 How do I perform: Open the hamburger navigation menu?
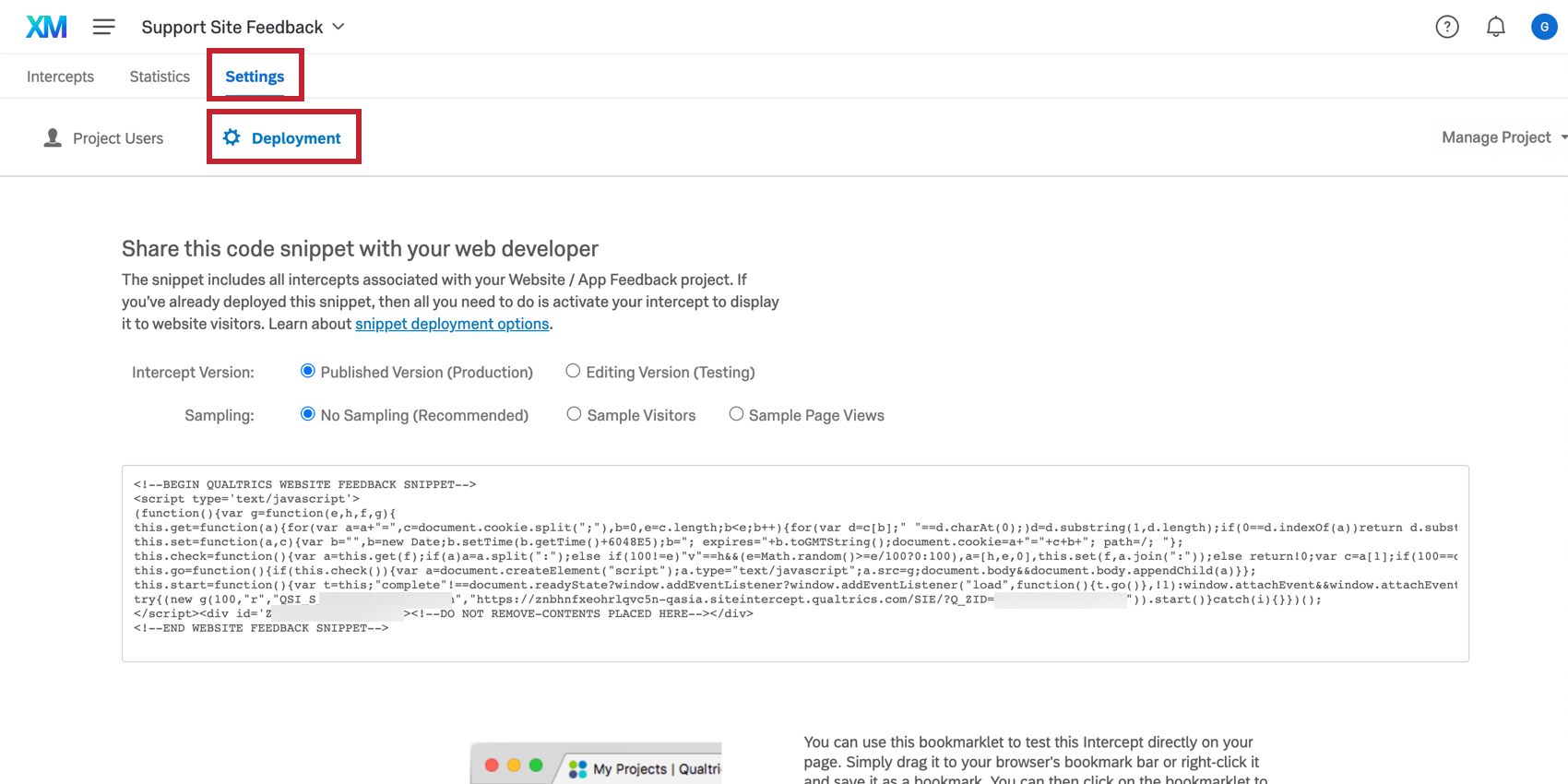tap(104, 27)
